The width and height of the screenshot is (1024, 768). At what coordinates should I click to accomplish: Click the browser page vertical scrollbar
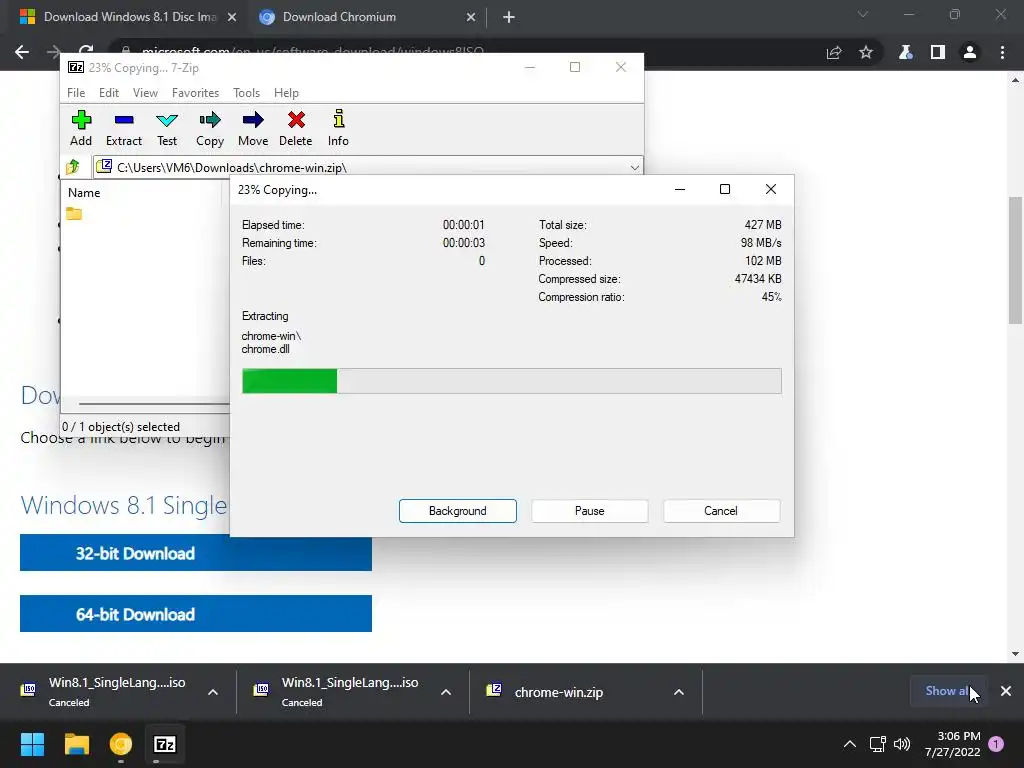[1015, 261]
